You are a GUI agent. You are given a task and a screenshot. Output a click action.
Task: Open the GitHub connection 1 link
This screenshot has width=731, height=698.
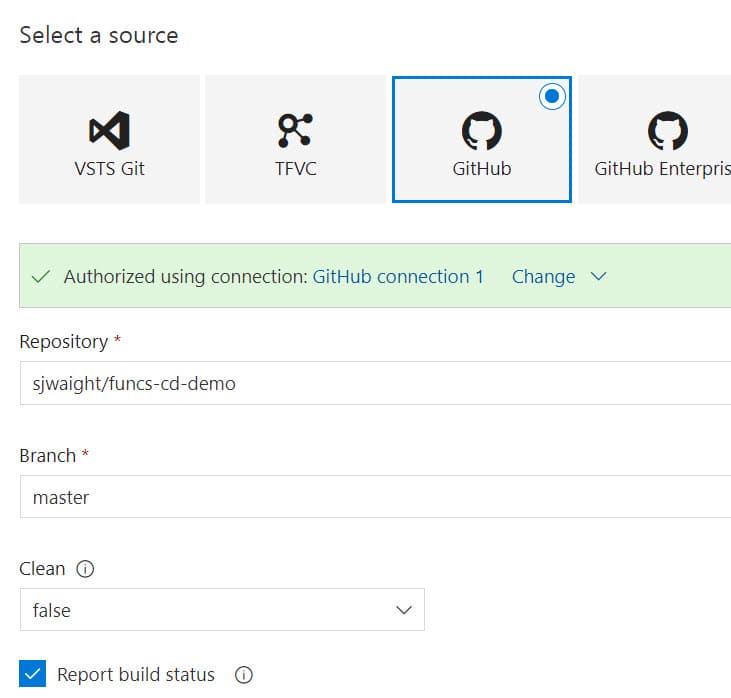point(398,276)
